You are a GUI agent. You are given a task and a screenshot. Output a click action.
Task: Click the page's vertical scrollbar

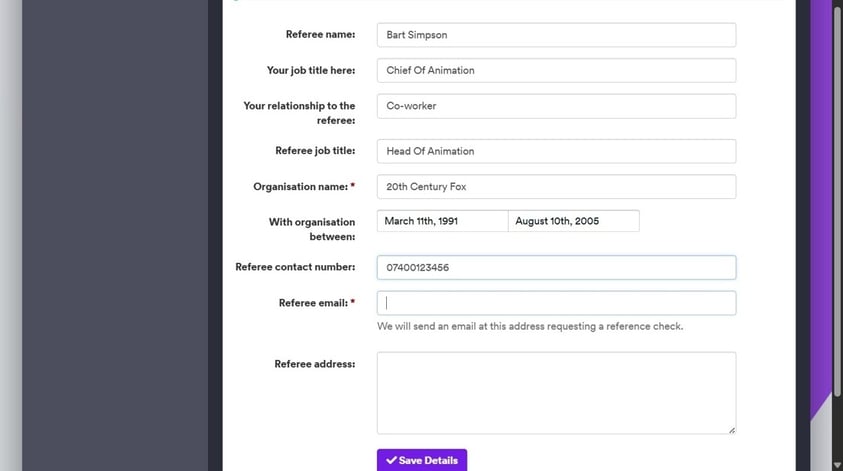coord(837,200)
